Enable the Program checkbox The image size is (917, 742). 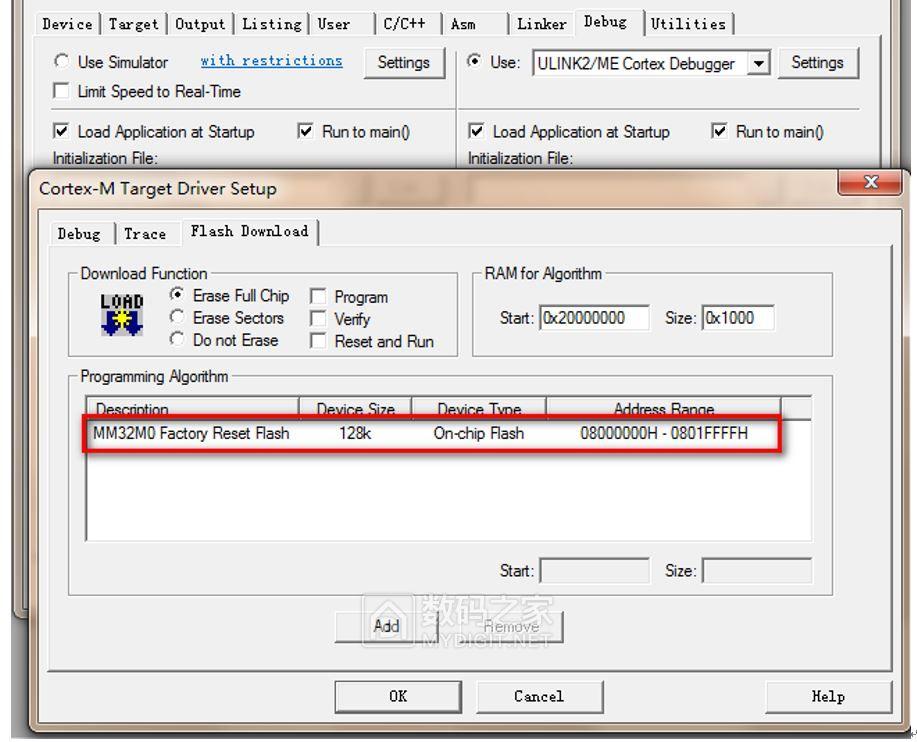click(318, 296)
